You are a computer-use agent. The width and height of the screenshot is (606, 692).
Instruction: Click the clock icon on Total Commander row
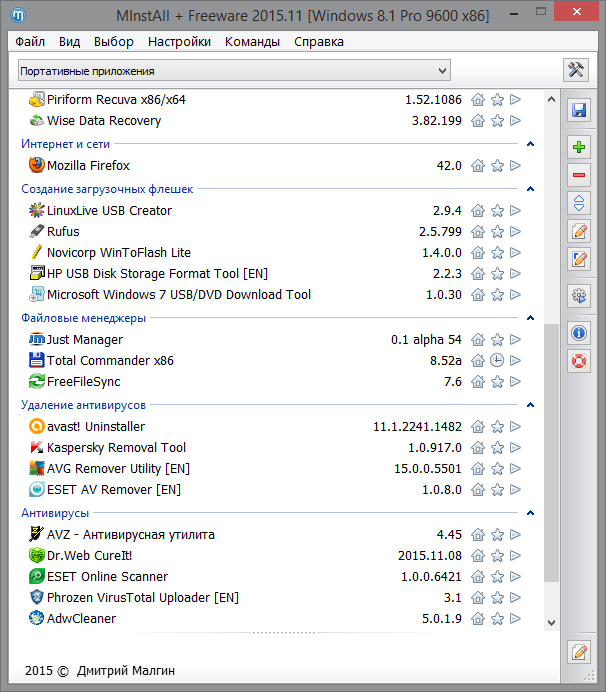click(497, 361)
